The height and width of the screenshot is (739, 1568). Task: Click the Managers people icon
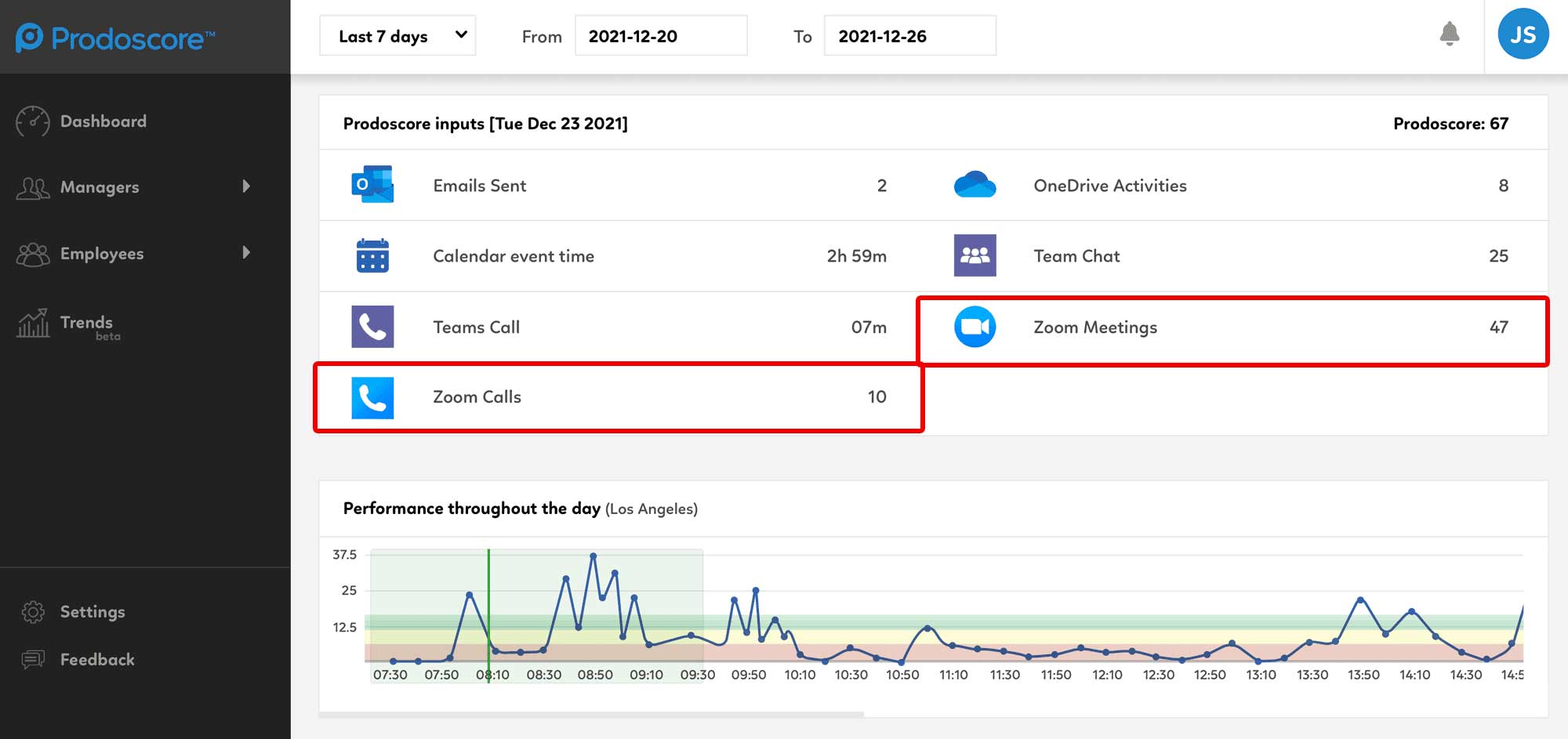(x=33, y=187)
